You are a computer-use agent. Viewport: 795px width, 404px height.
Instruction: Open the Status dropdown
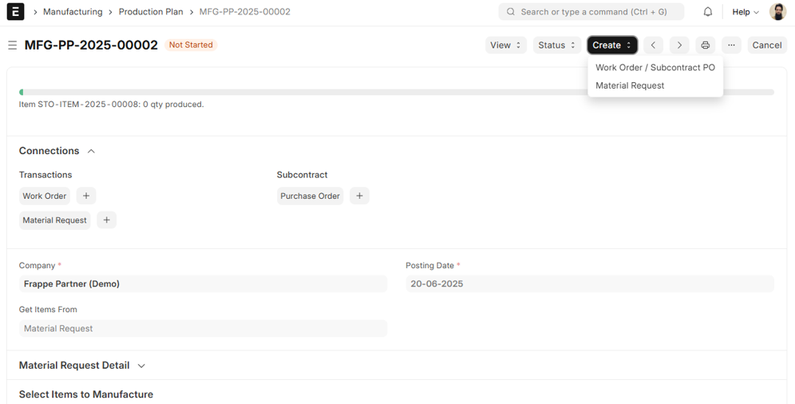[557, 45]
